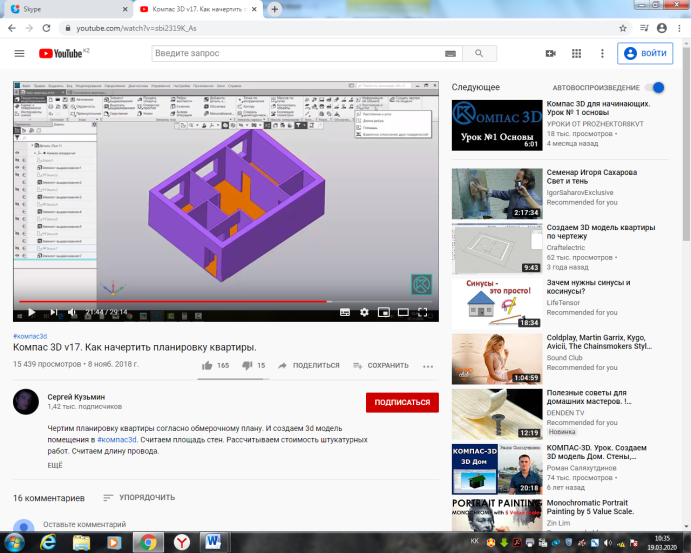Open player settings gear
The width and height of the screenshot is (691, 553).
click(364, 312)
